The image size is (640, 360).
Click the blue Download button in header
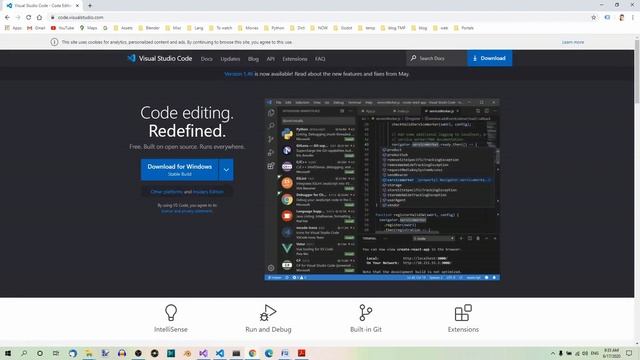click(489, 58)
